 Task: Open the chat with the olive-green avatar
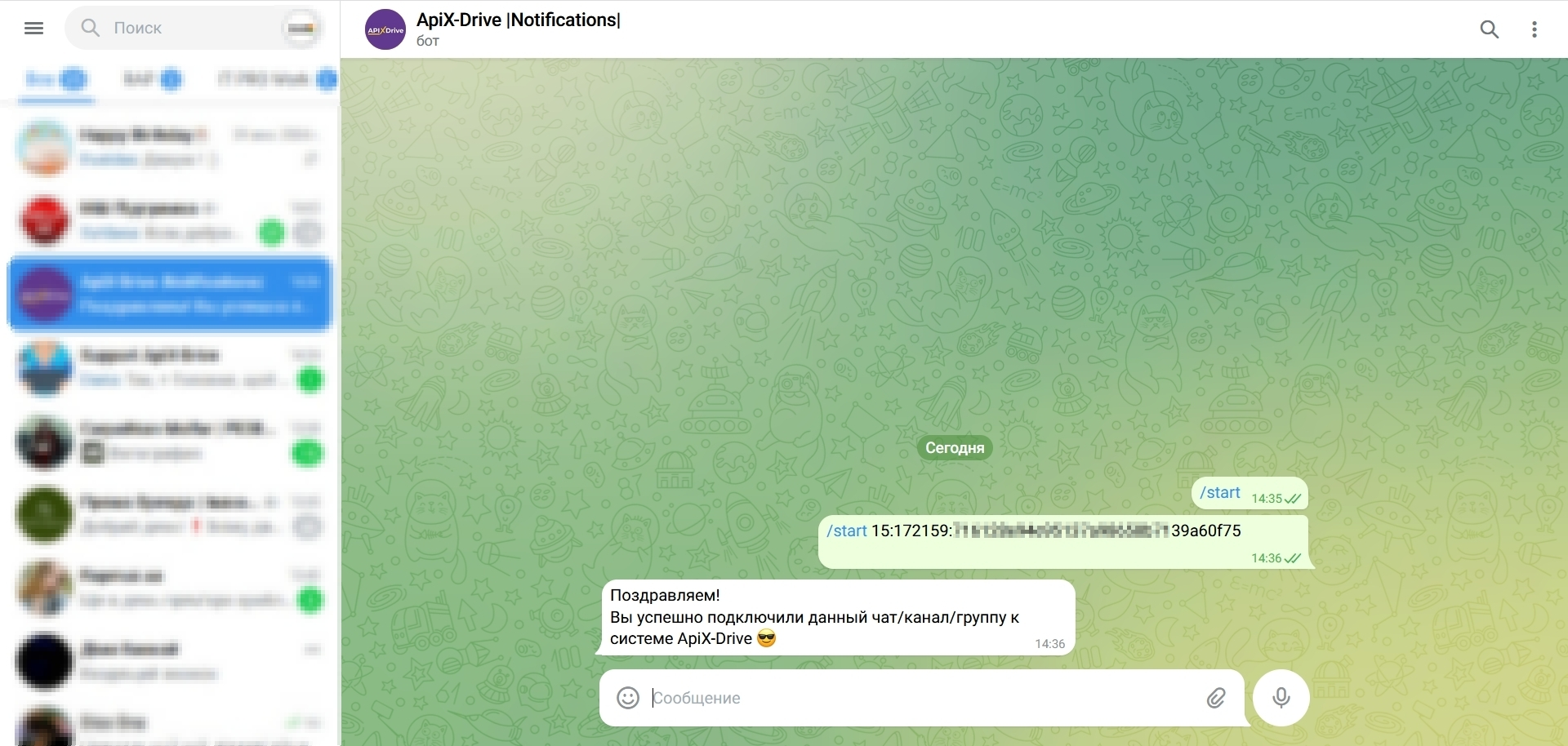point(171,514)
